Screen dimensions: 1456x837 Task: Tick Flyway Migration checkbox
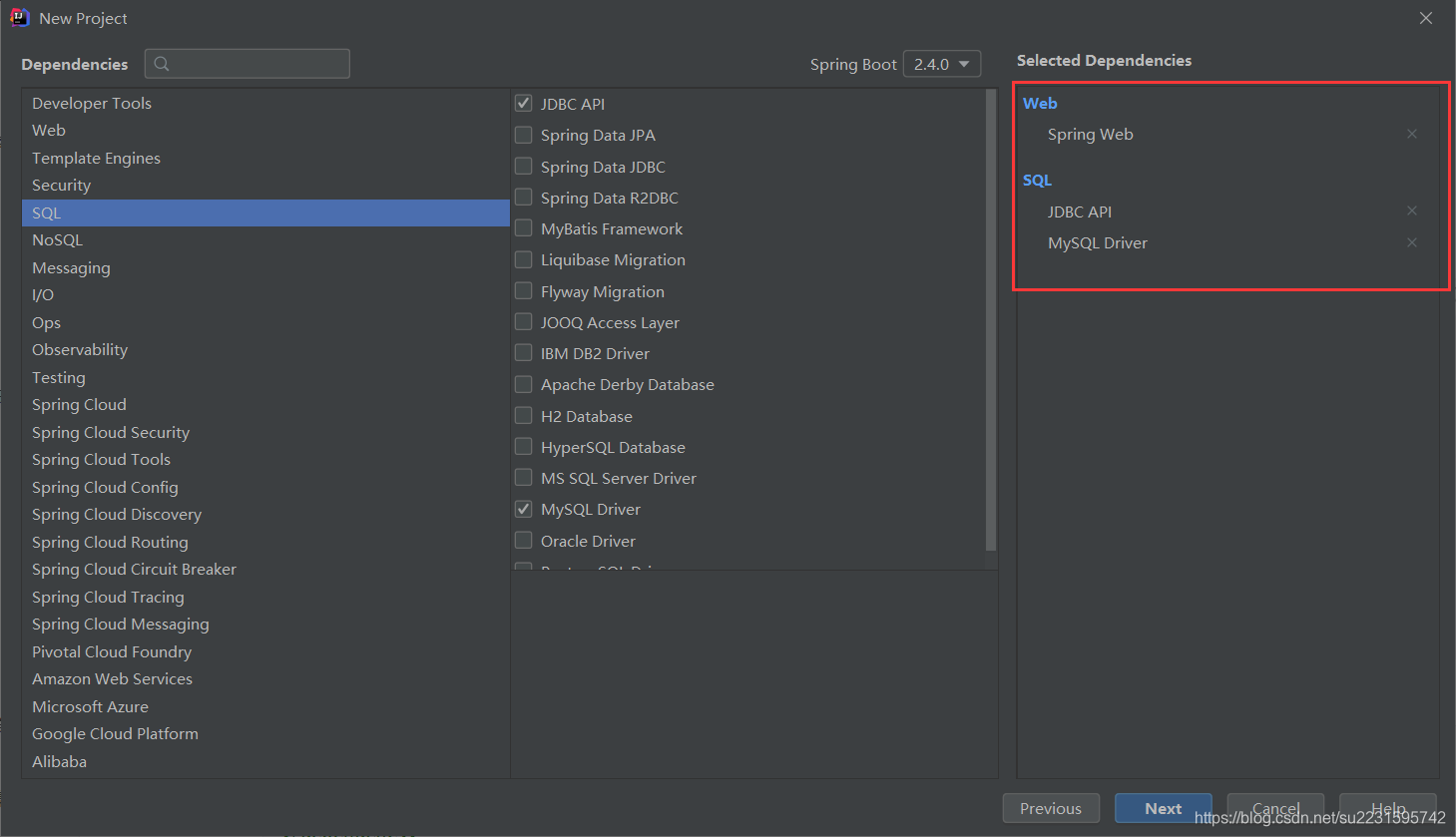pos(523,290)
